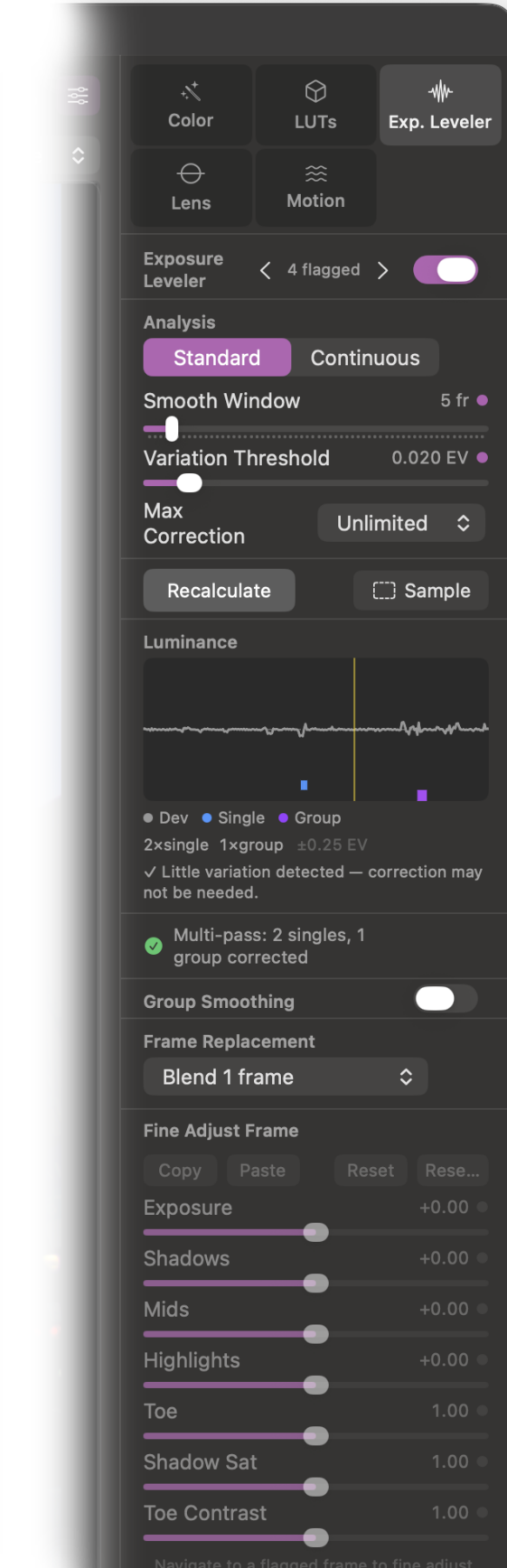Click the green multi-pass checkmark icon
The height and width of the screenshot is (1568, 507).
(154, 946)
